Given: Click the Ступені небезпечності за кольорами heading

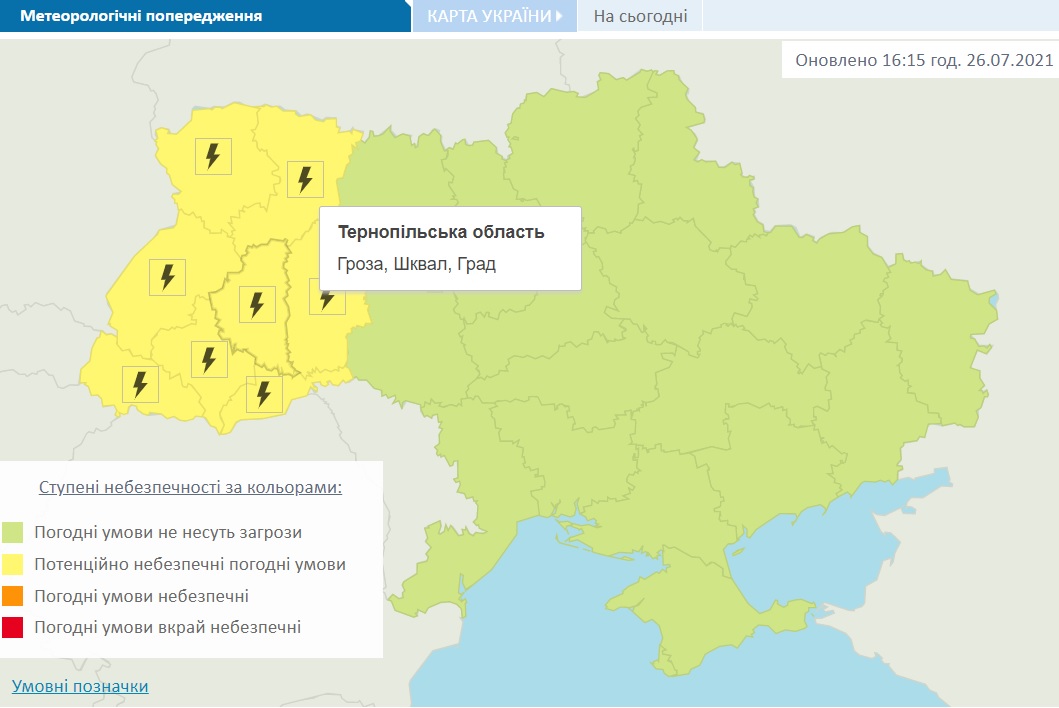Looking at the screenshot, I should point(192,487).
